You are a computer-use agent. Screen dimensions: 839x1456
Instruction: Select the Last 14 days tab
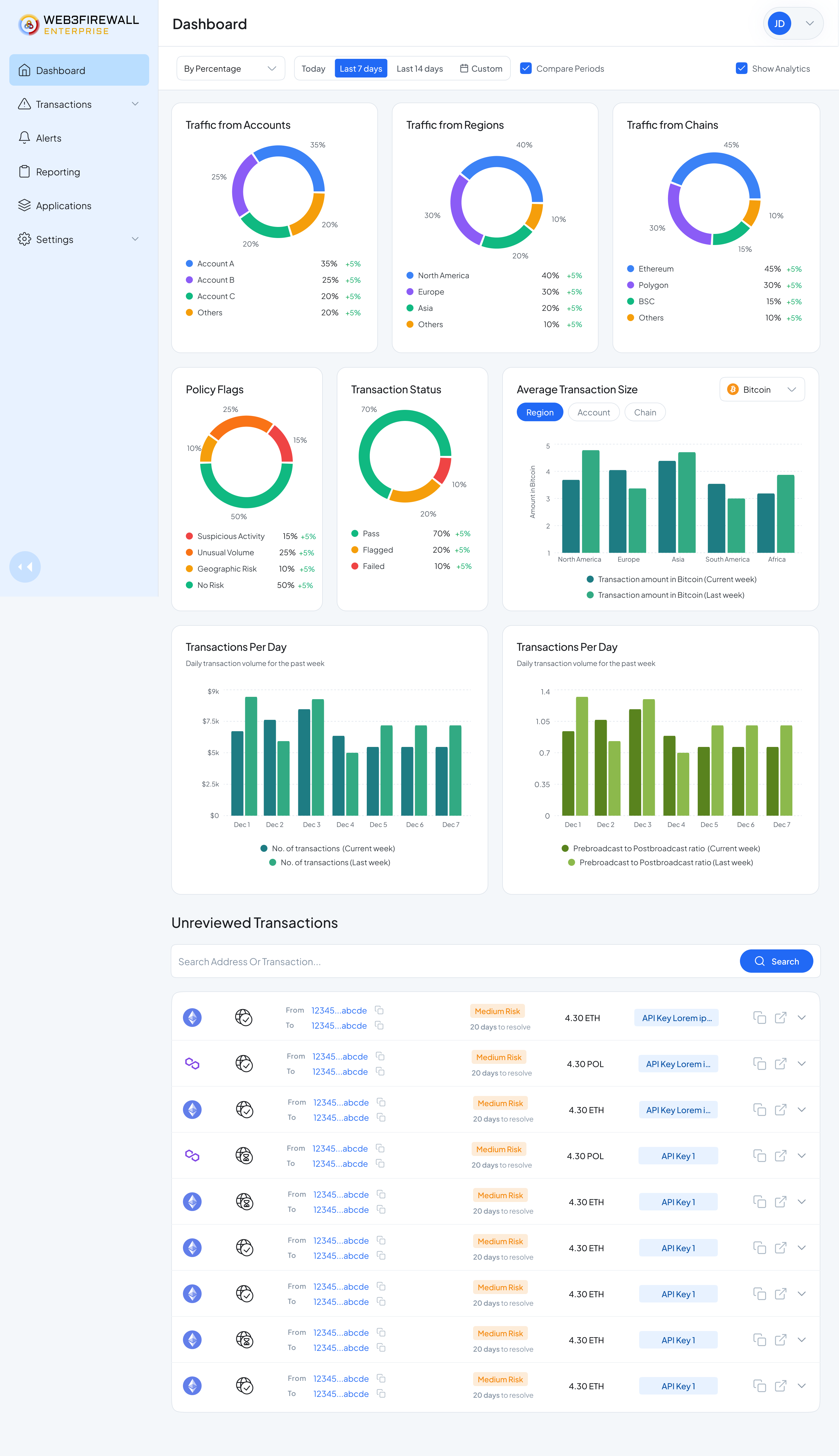[419, 68]
